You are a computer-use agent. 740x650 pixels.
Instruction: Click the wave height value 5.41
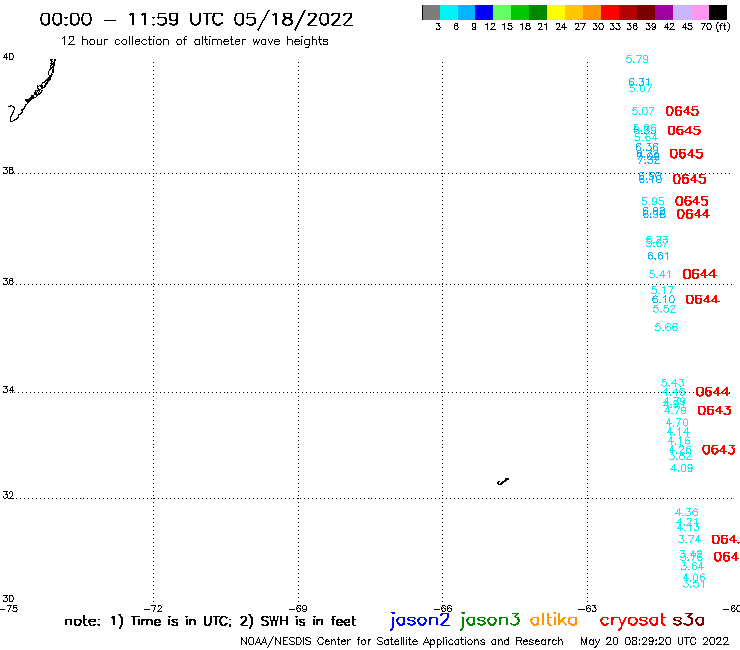[660, 274]
